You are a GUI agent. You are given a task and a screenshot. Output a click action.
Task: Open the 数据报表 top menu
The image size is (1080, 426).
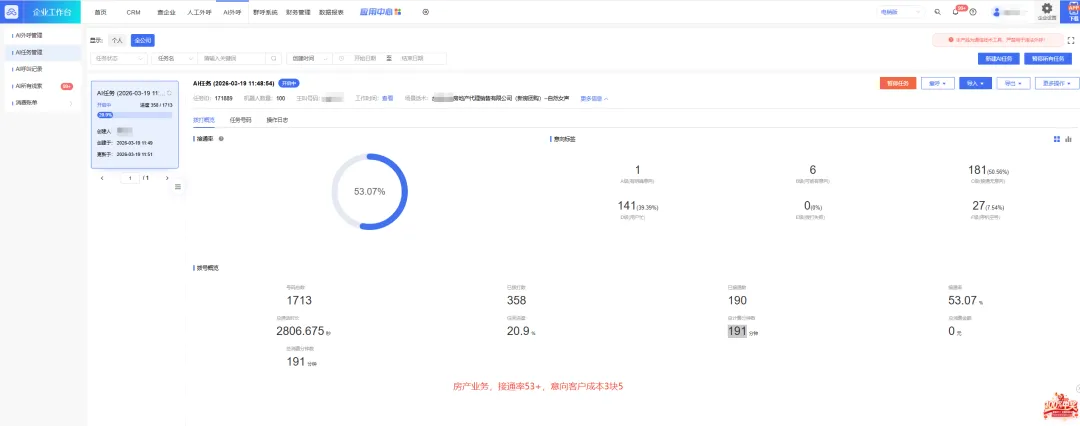(x=331, y=12)
